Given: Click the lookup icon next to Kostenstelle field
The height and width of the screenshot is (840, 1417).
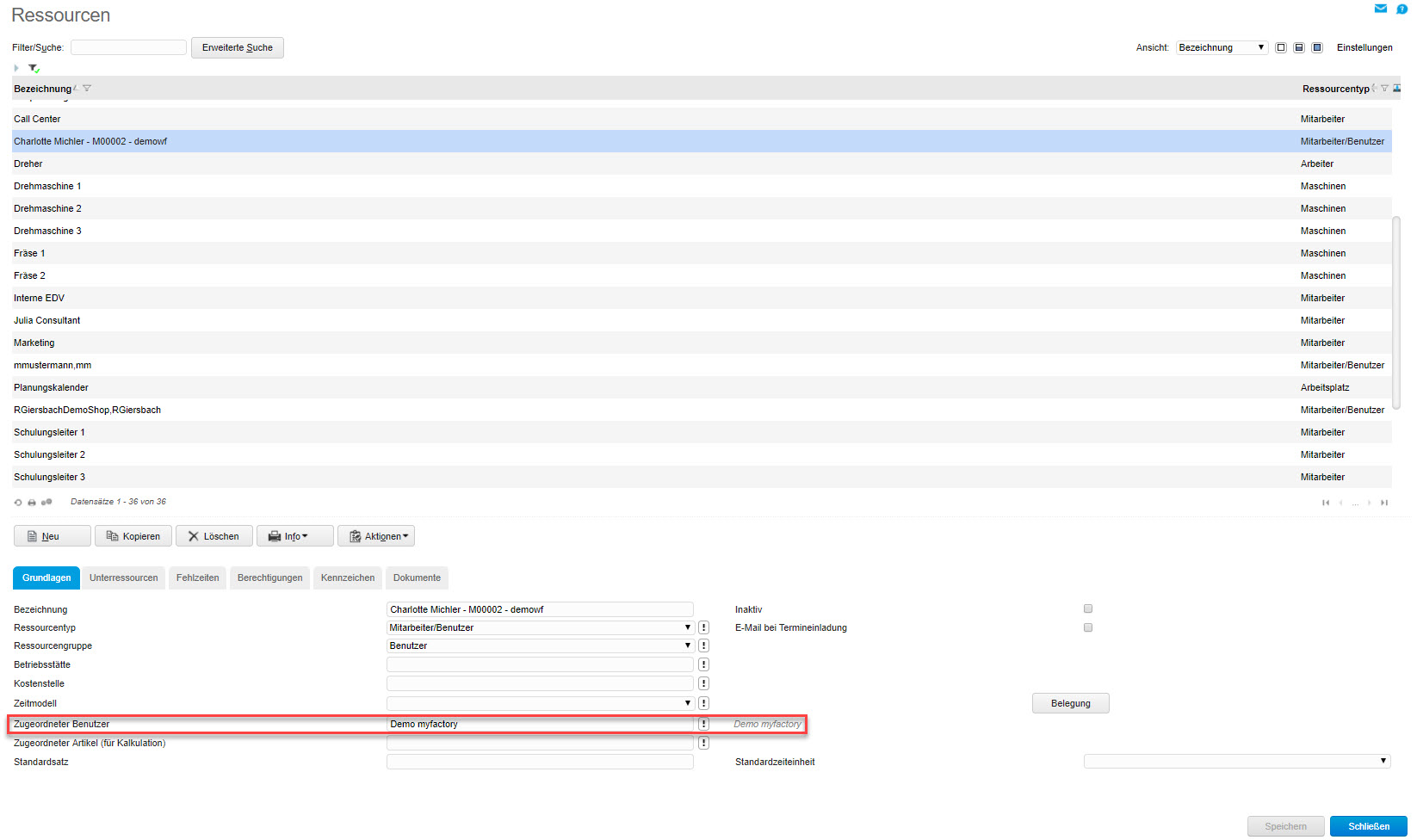Looking at the screenshot, I should (x=703, y=683).
